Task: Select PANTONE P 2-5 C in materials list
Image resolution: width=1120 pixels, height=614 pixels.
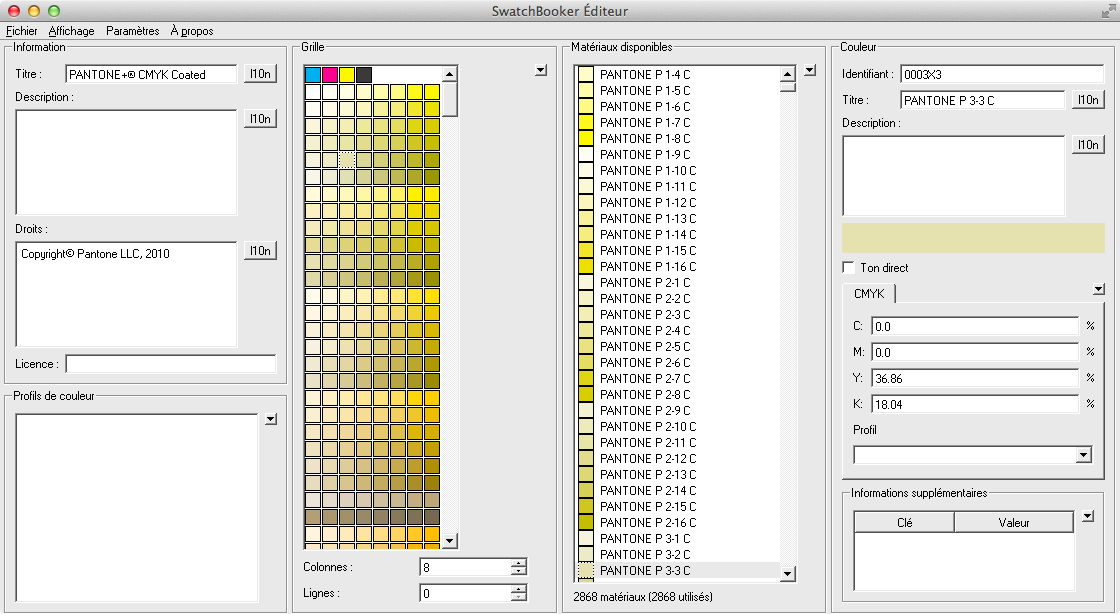Action: (x=677, y=346)
